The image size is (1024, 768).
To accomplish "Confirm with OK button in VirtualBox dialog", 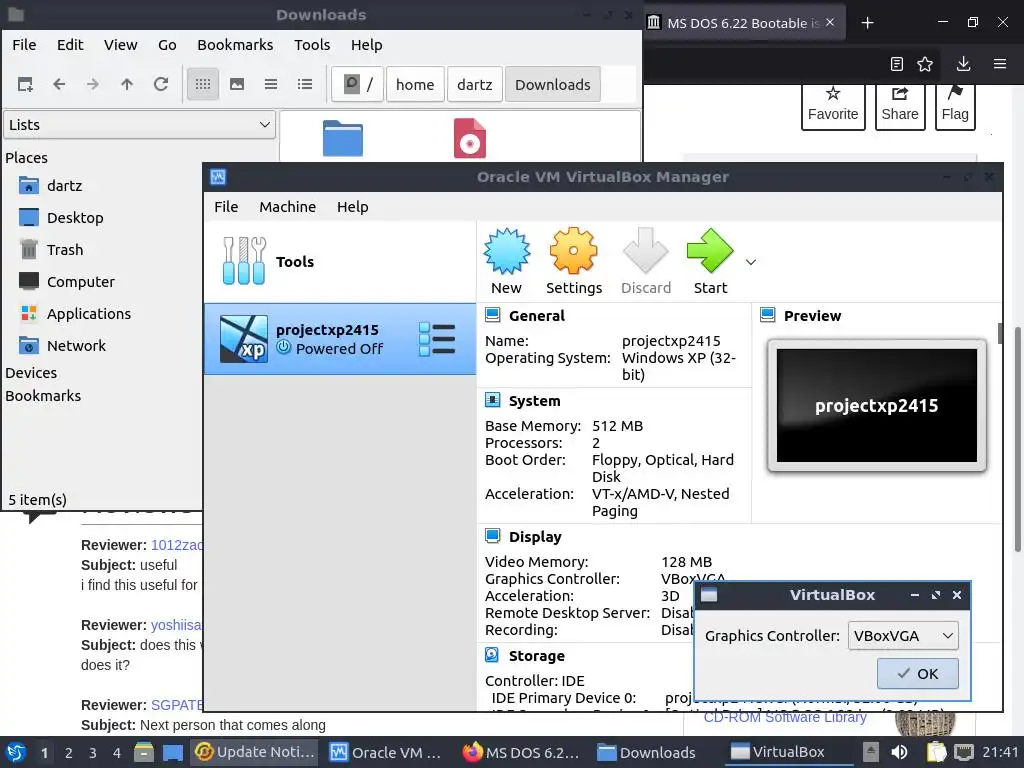I will (x=918, y=673).
